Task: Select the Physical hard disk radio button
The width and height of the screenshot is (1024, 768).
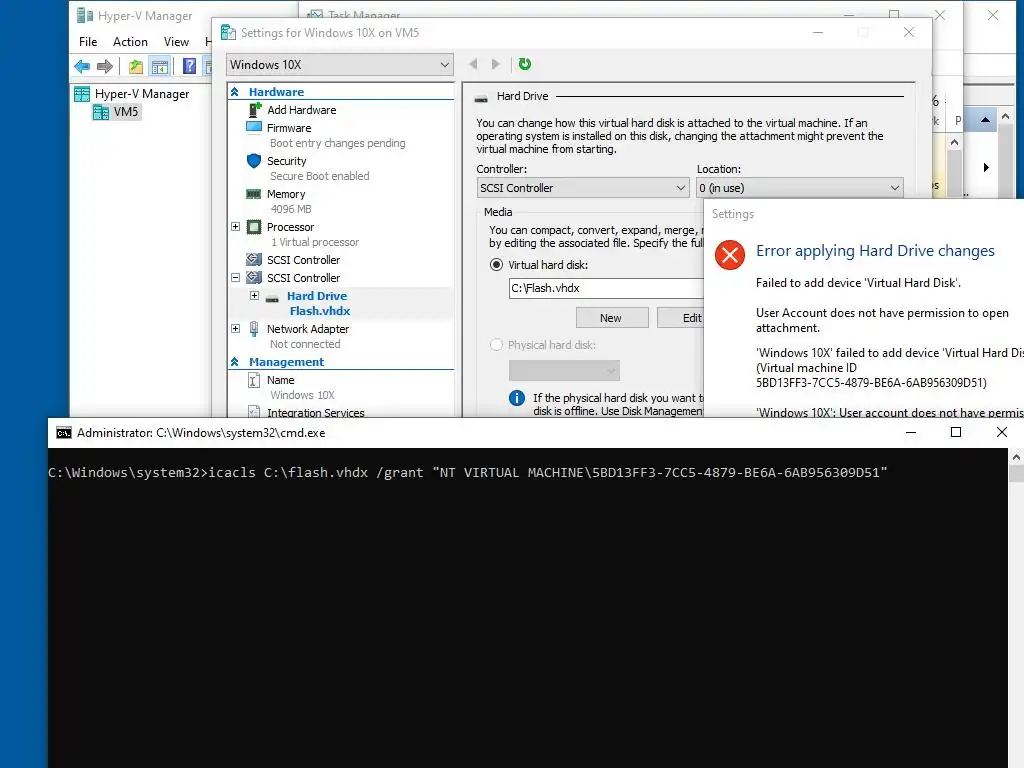Action: click(x=496, y=345)
